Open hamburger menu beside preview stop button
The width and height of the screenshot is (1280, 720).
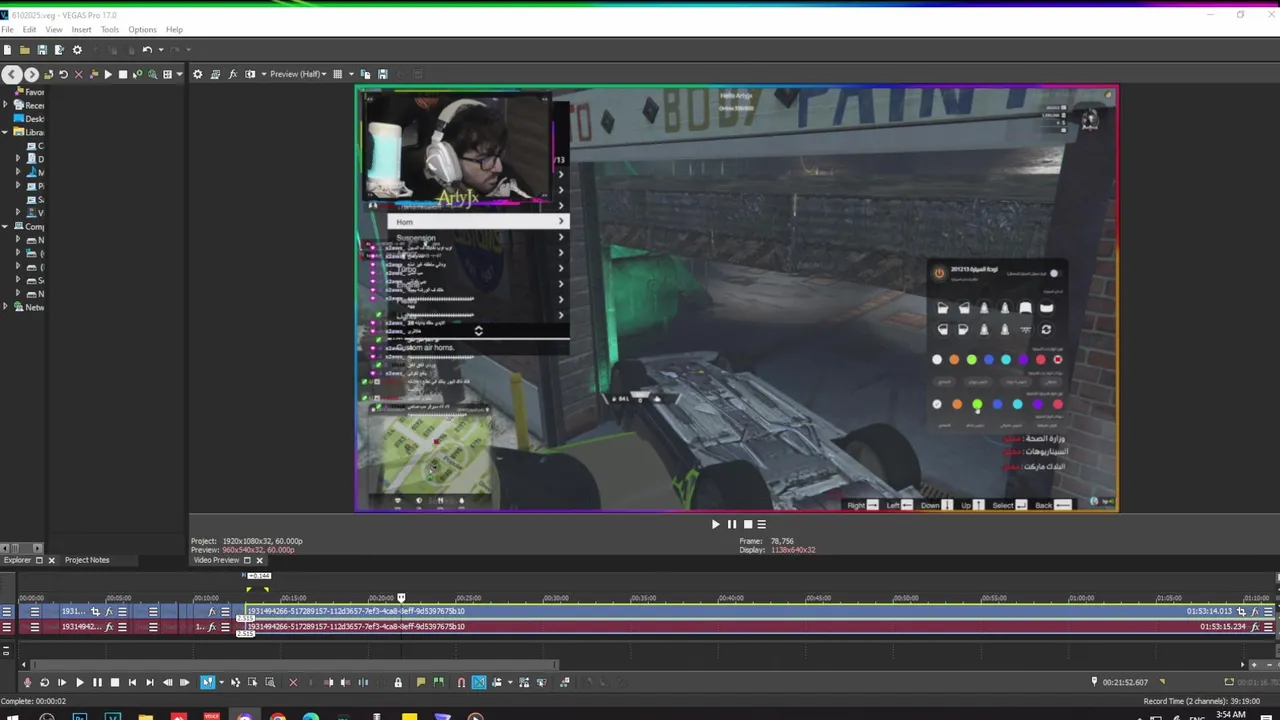coord(761,524)
